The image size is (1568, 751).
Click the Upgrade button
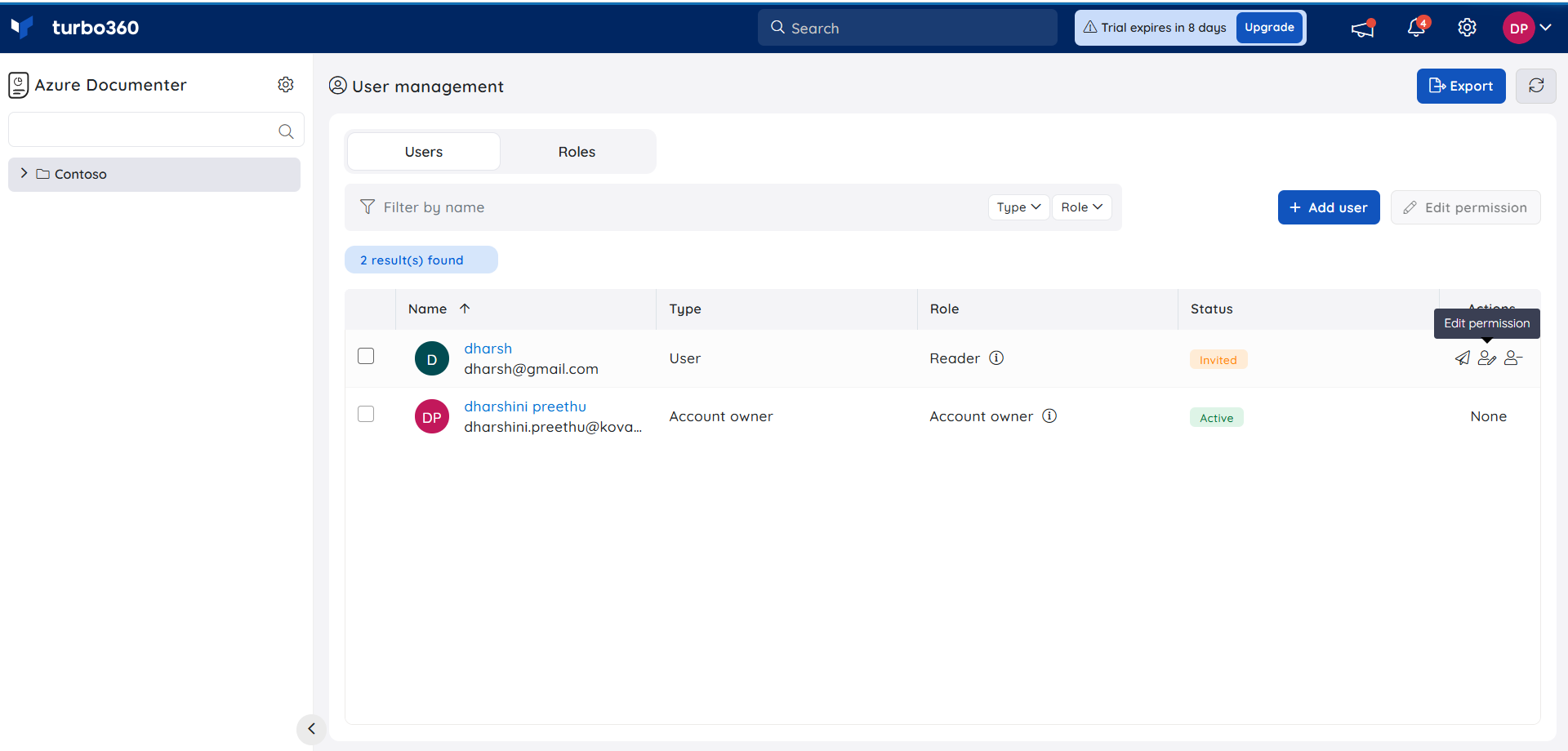[1269, 28]
